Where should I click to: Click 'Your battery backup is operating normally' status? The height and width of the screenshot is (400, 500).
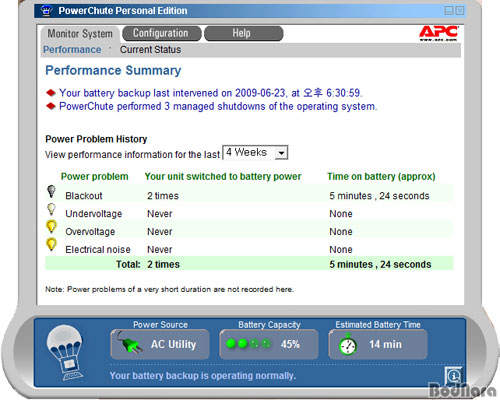point(203,376)
